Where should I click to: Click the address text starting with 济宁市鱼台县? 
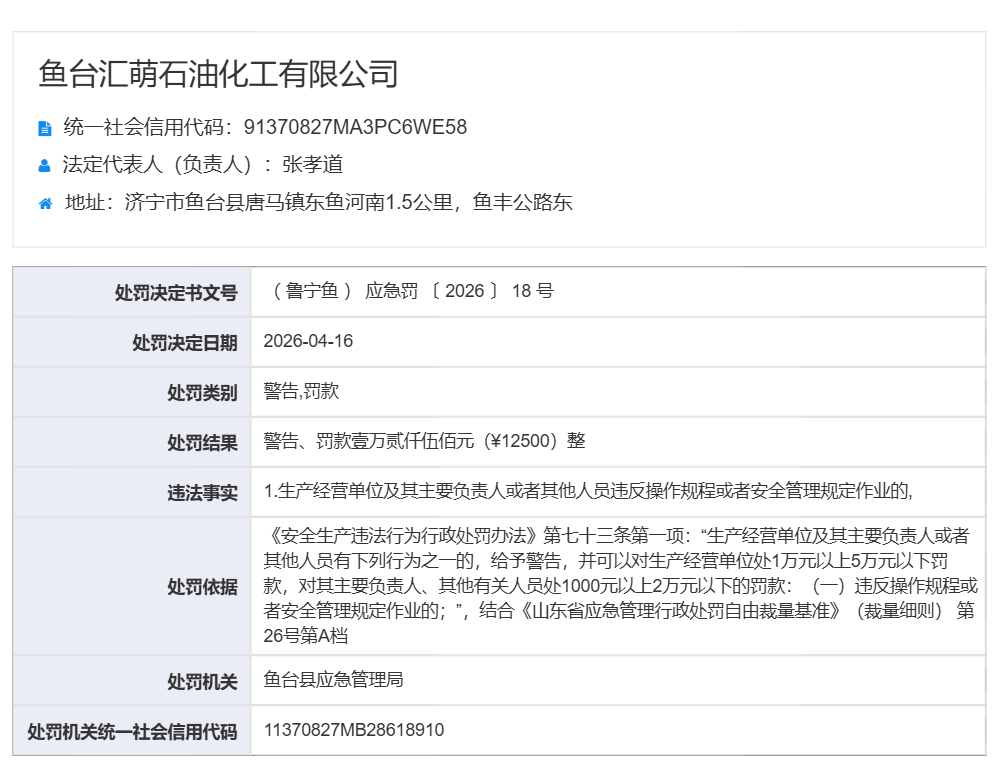click(348, 203)
